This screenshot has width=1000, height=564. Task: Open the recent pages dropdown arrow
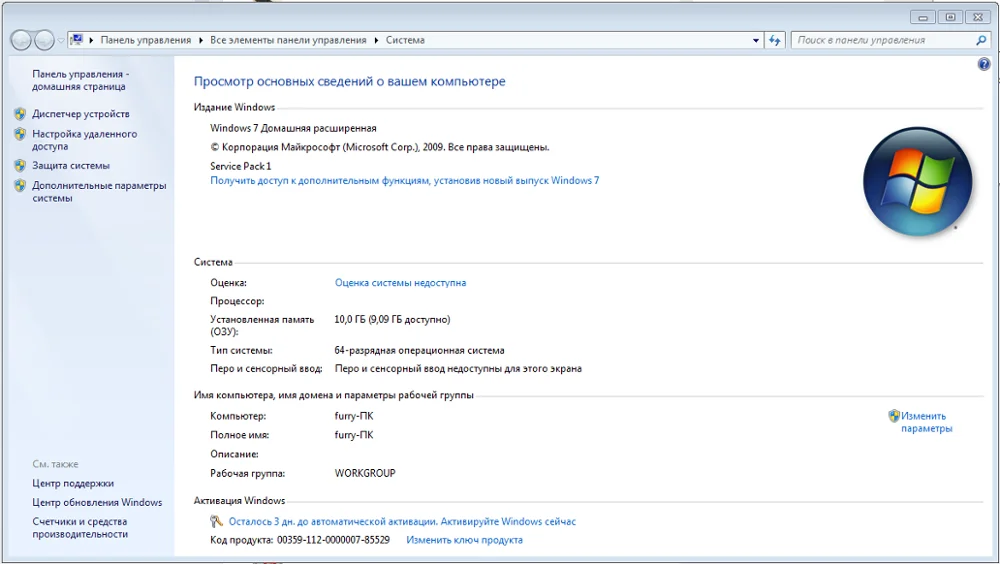[x=61, y=40]
